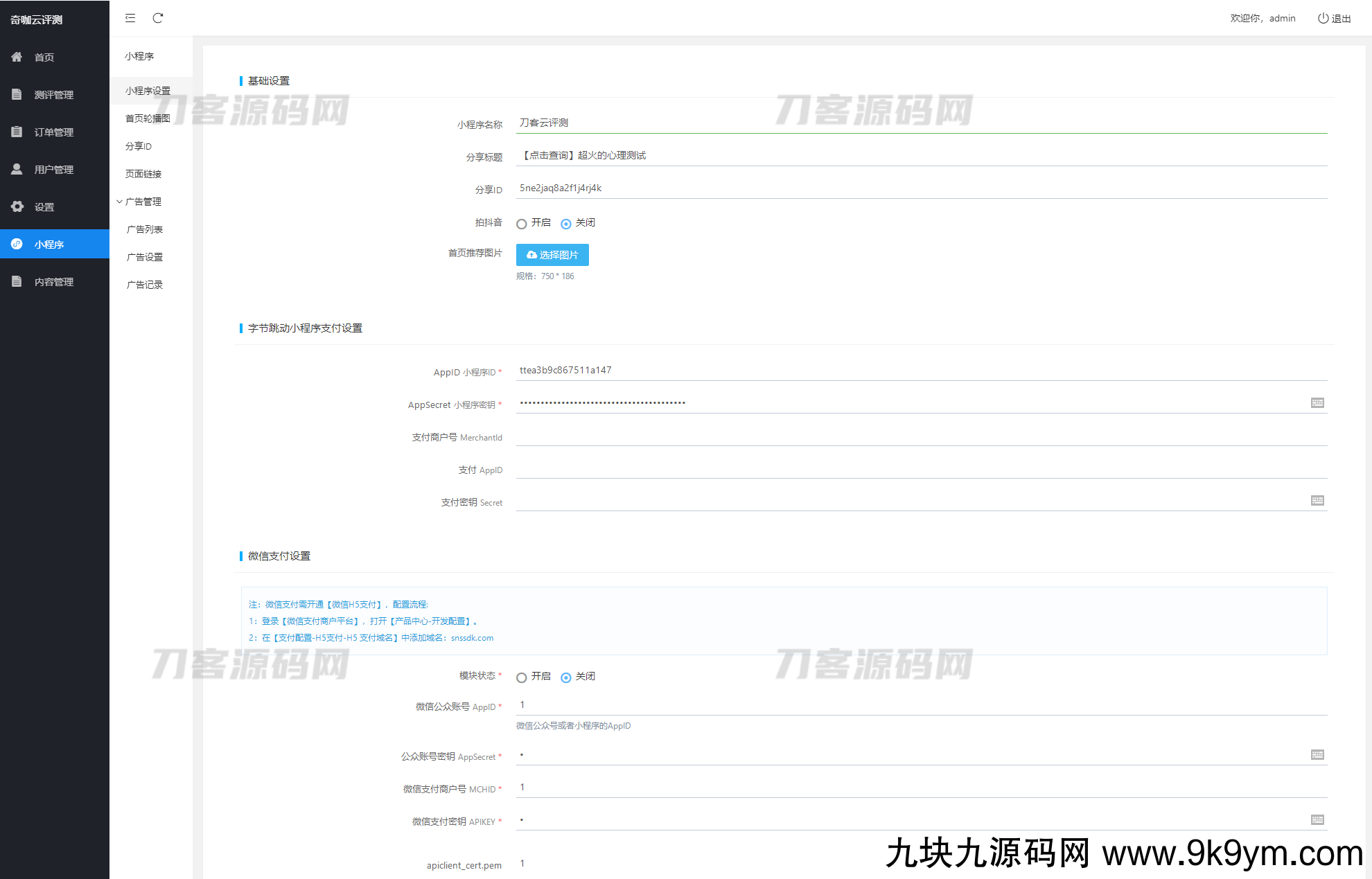Show AppSecret using keyboard icon
This screenshot has height=879, width=1372.
click(x=1317, y=402)
